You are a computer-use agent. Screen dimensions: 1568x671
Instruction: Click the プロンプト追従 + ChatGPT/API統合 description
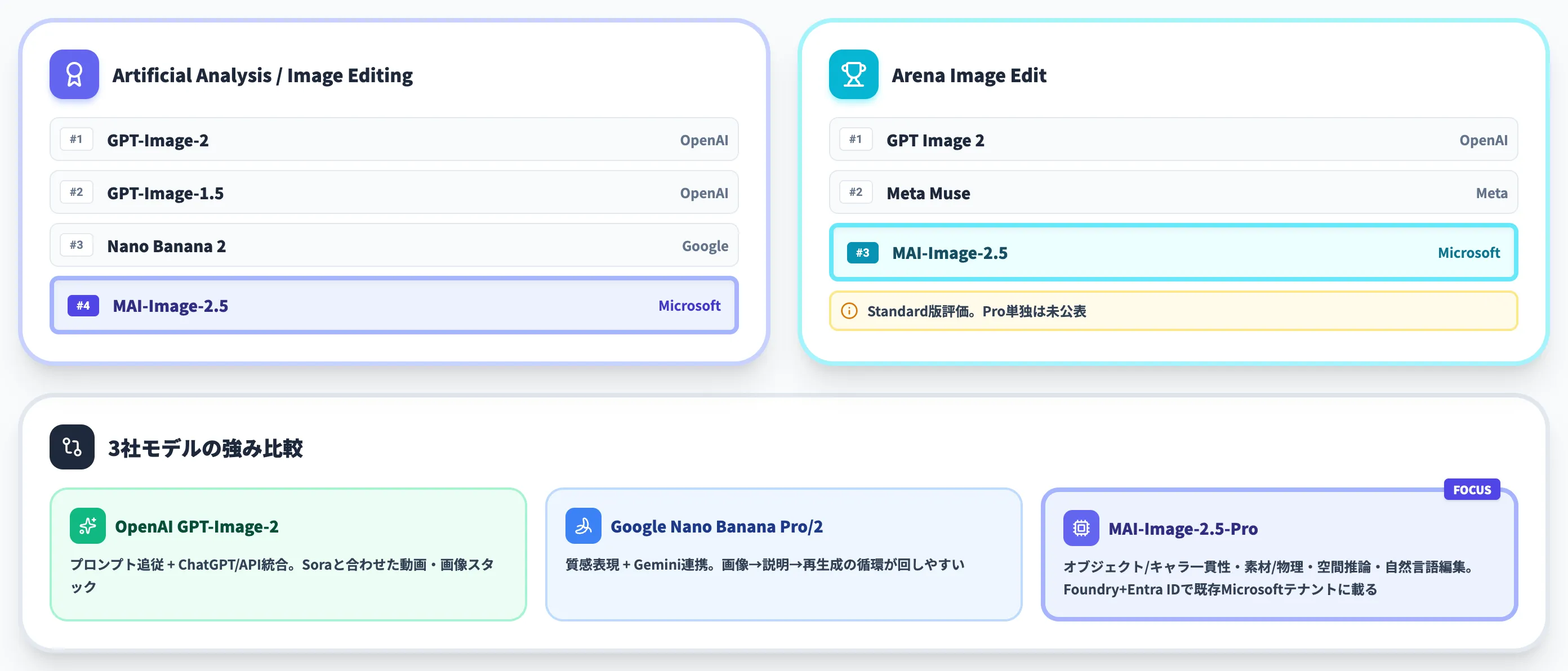coord(282,575)
